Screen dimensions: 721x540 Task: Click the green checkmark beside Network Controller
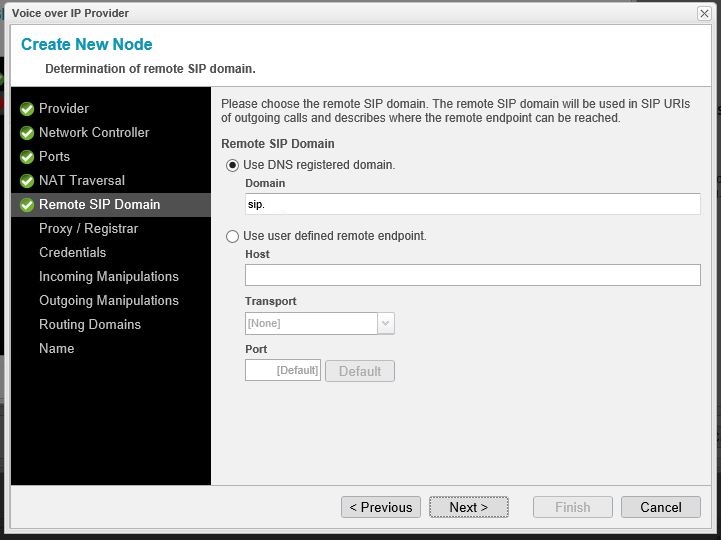point(27,133)
